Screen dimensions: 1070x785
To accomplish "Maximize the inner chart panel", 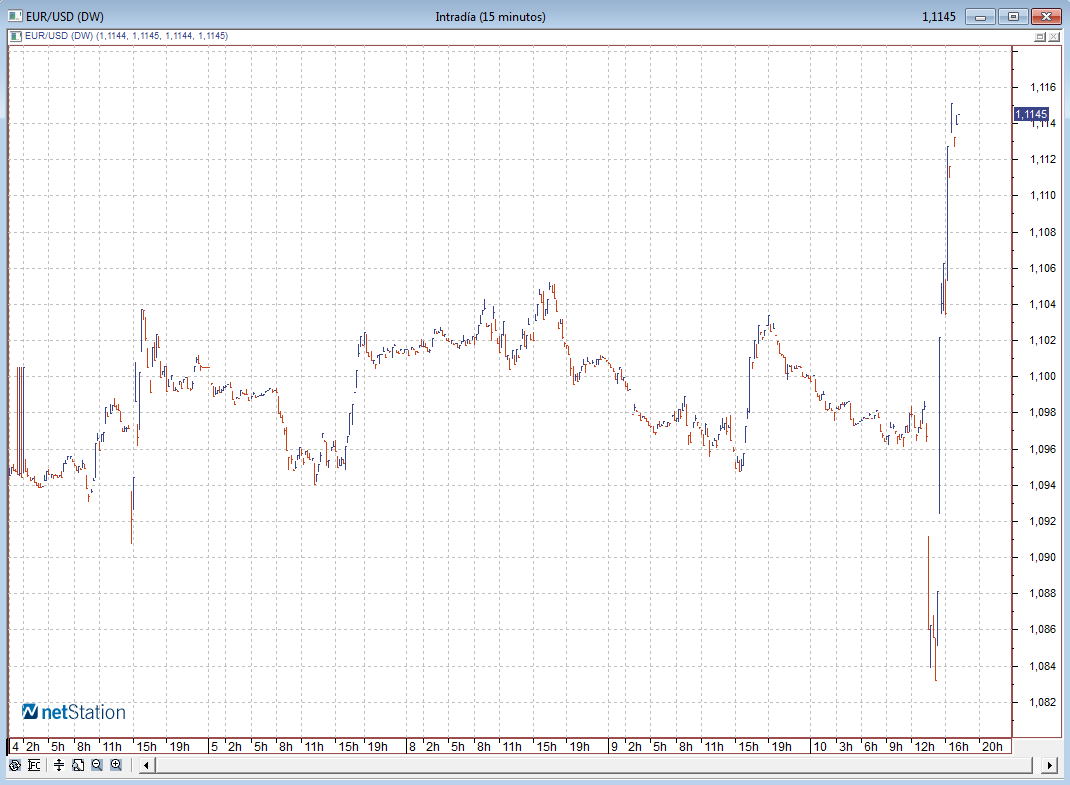I will 1039,36.
